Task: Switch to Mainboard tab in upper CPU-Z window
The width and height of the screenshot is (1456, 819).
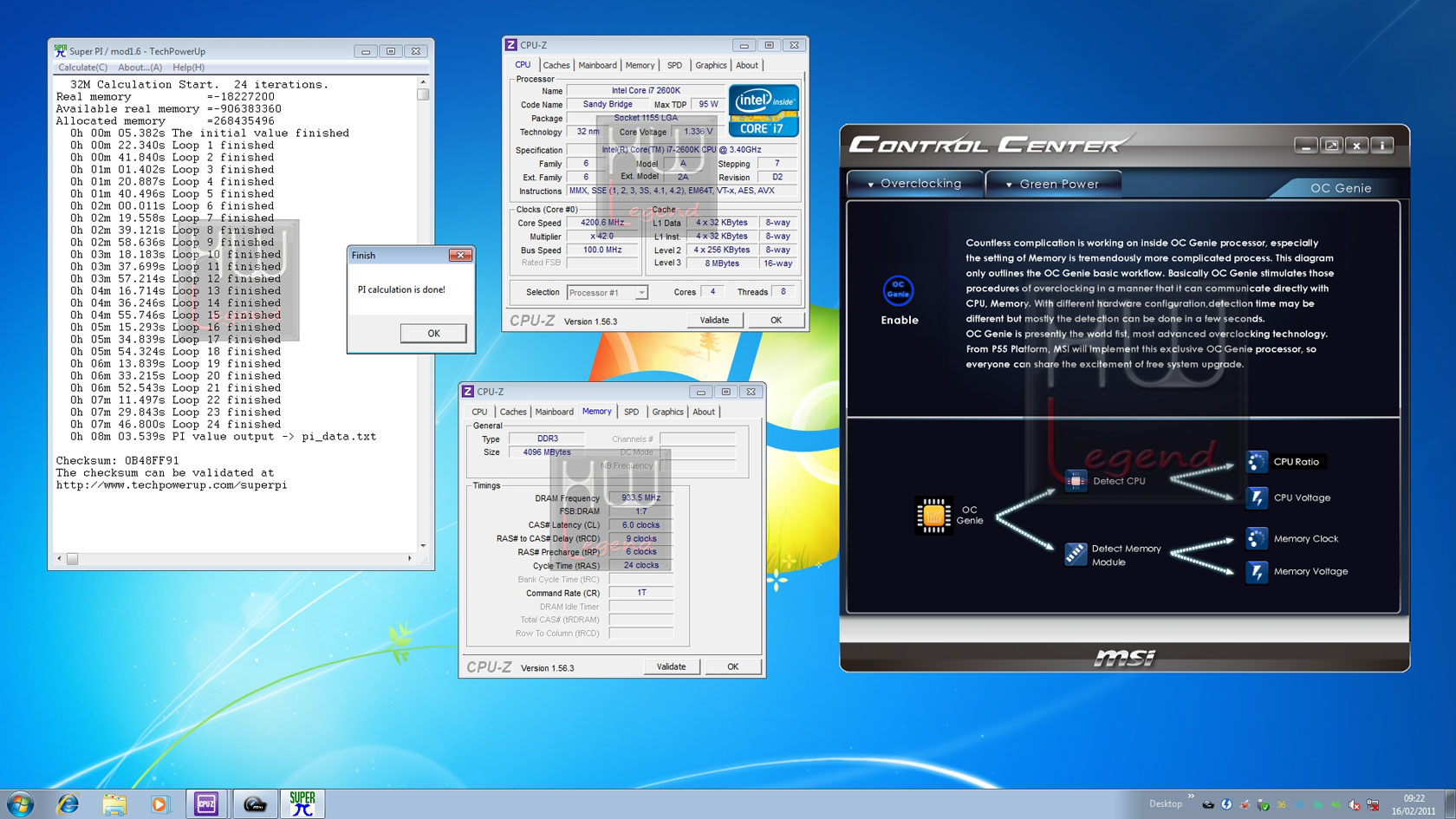Action: [x=597, y=65]
